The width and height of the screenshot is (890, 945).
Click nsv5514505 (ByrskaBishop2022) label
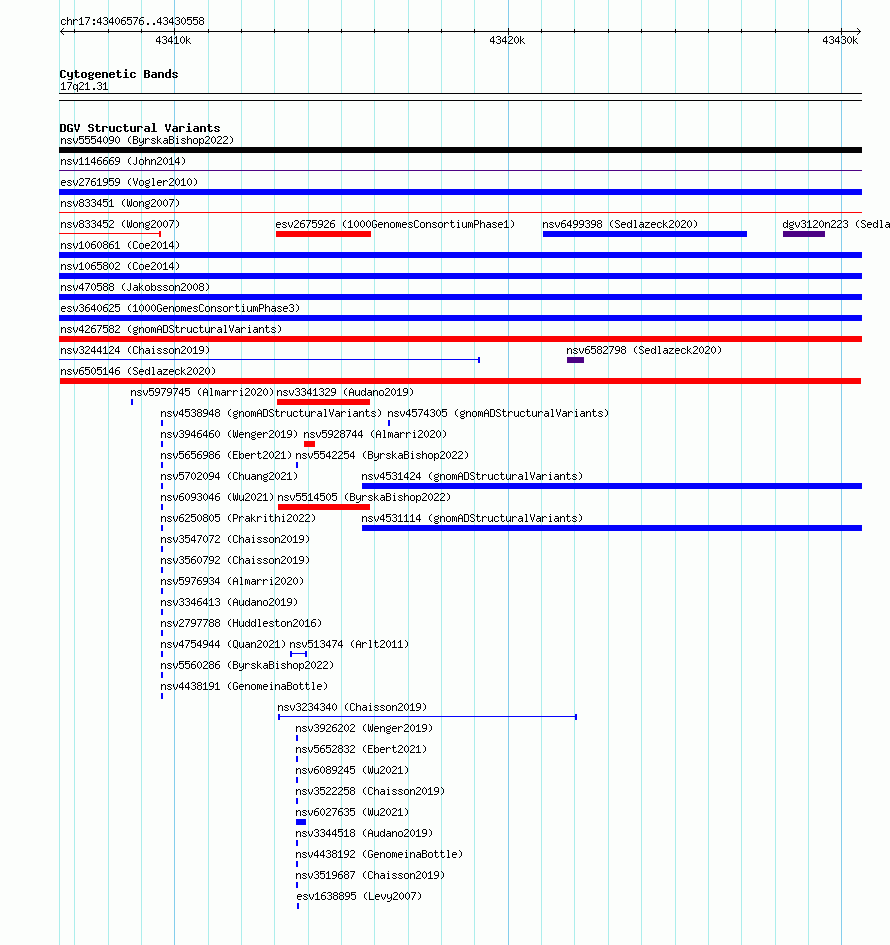(364, 498)
